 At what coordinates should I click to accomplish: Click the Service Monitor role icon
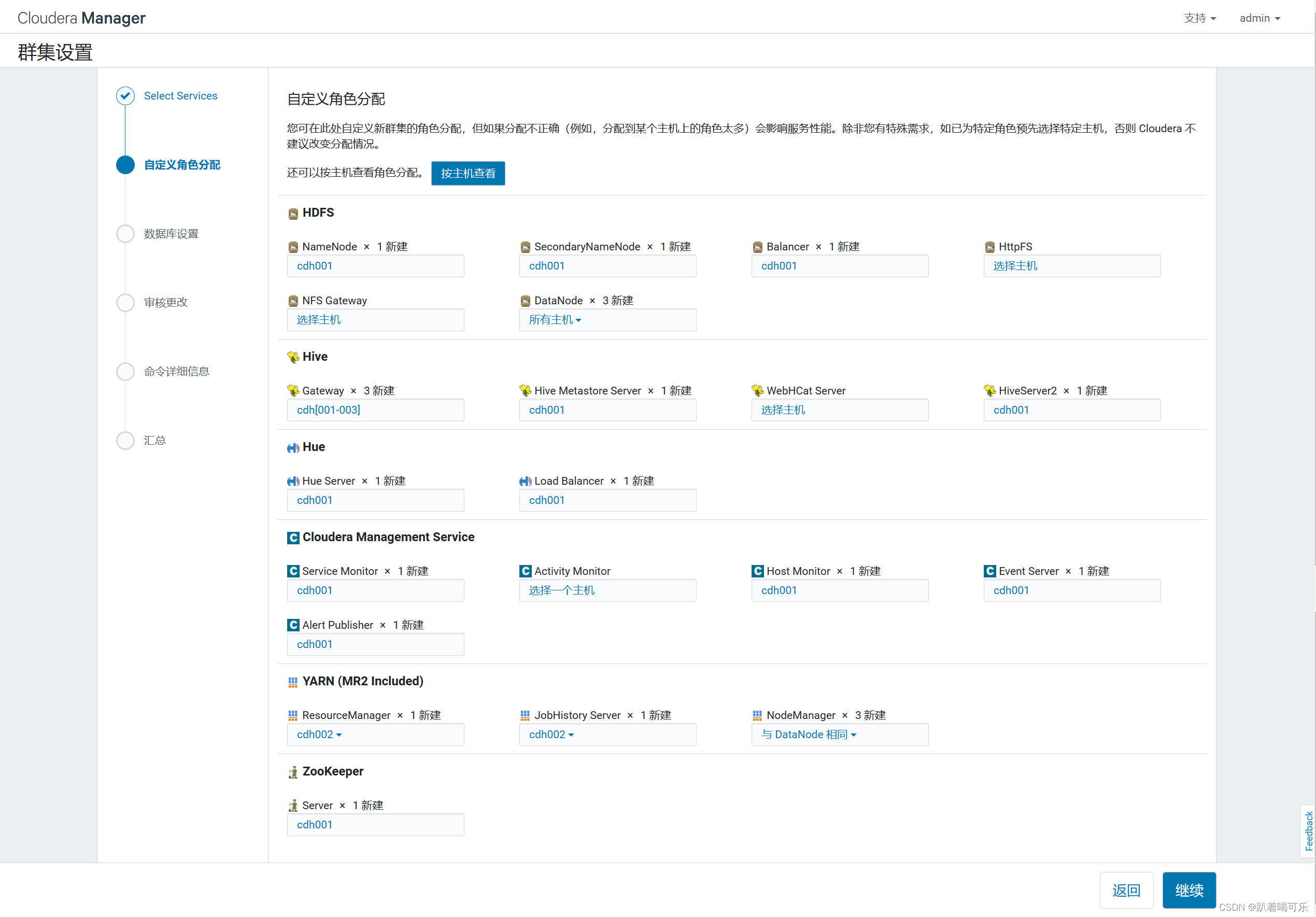293,571
